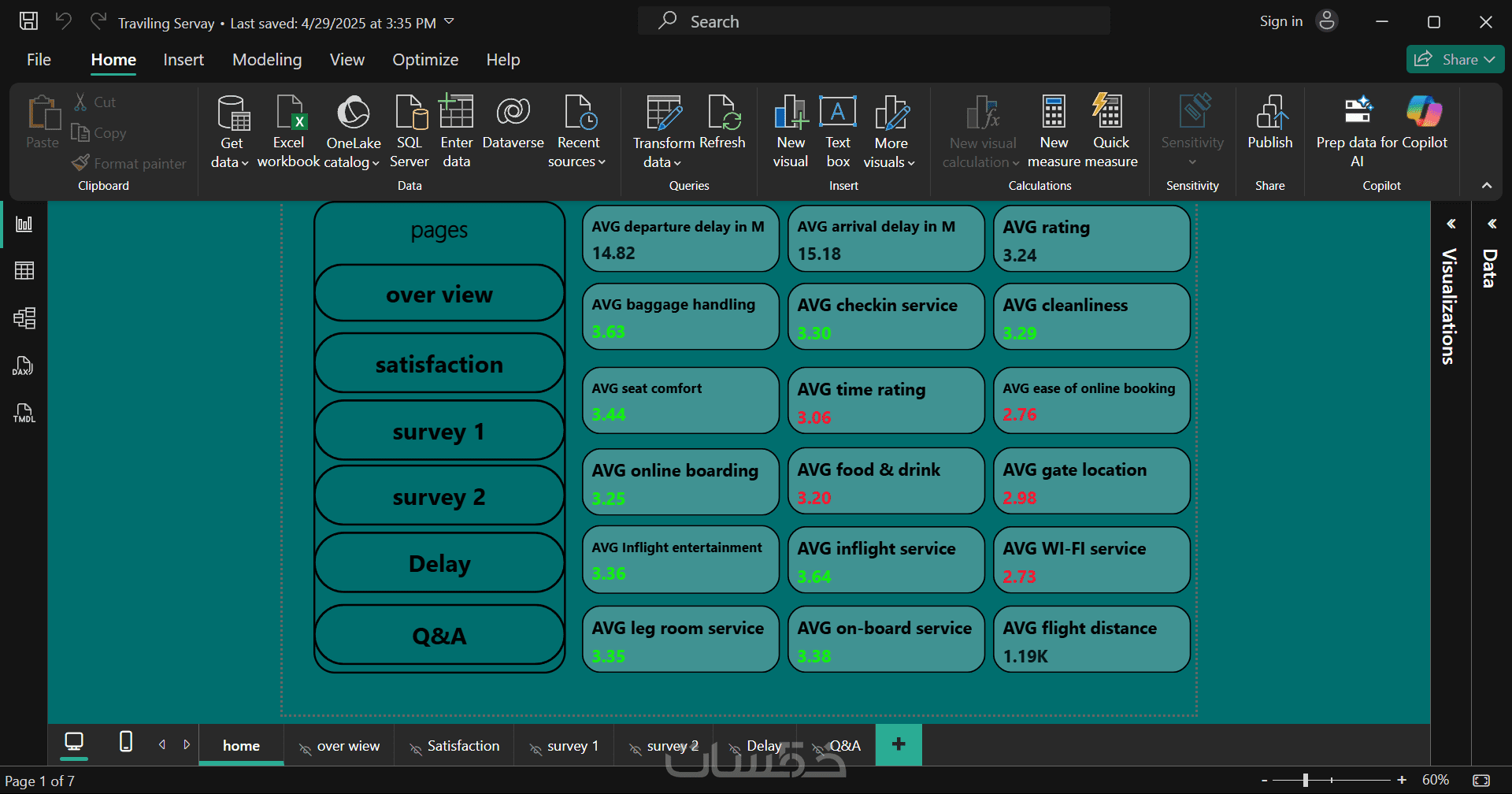Zoom in with the plus button
Image resolution: width=1512 pixels, height=794 pixels.
(x=1402, y=780)
